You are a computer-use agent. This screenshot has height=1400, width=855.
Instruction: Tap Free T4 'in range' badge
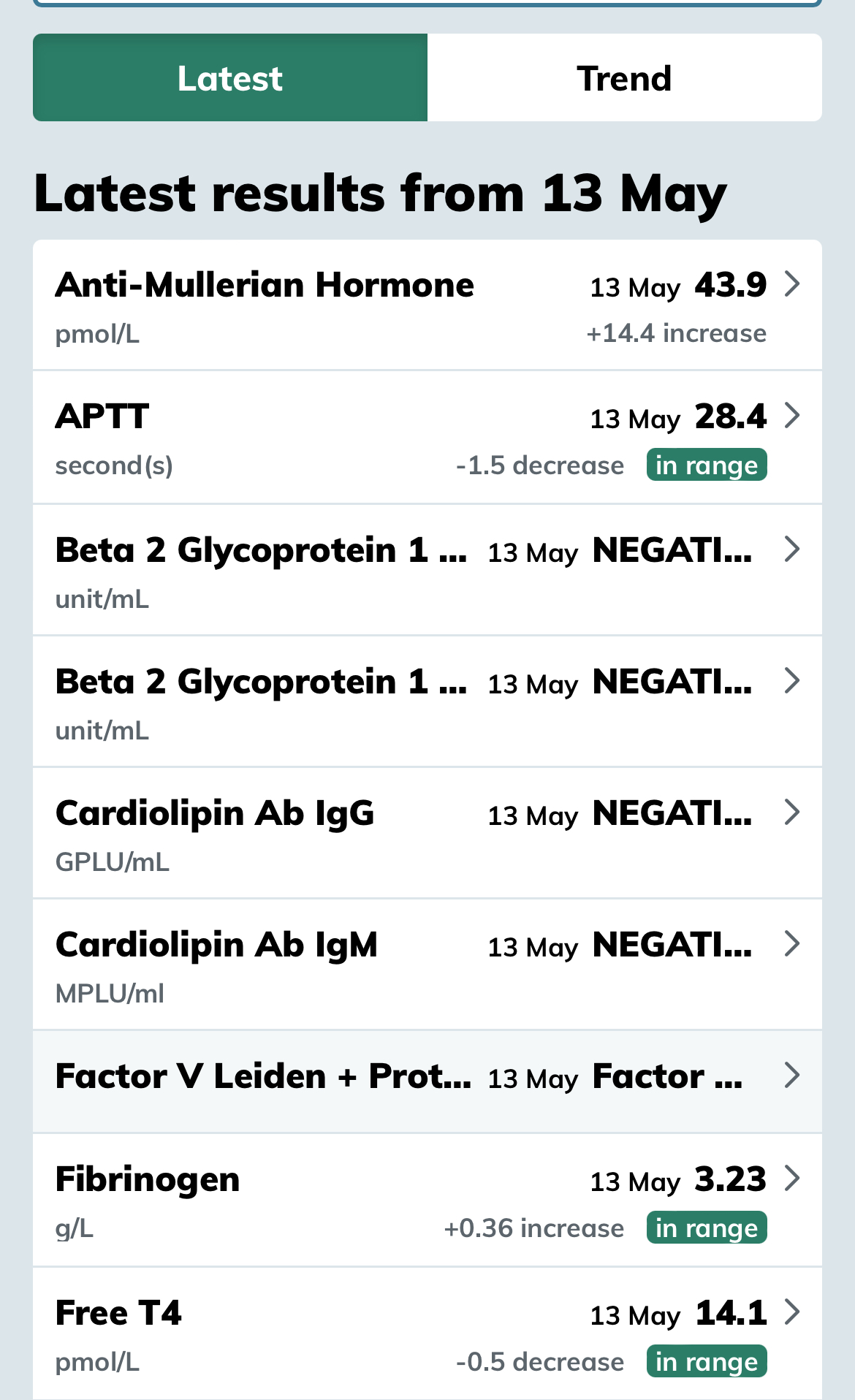tap(706, 1361)
